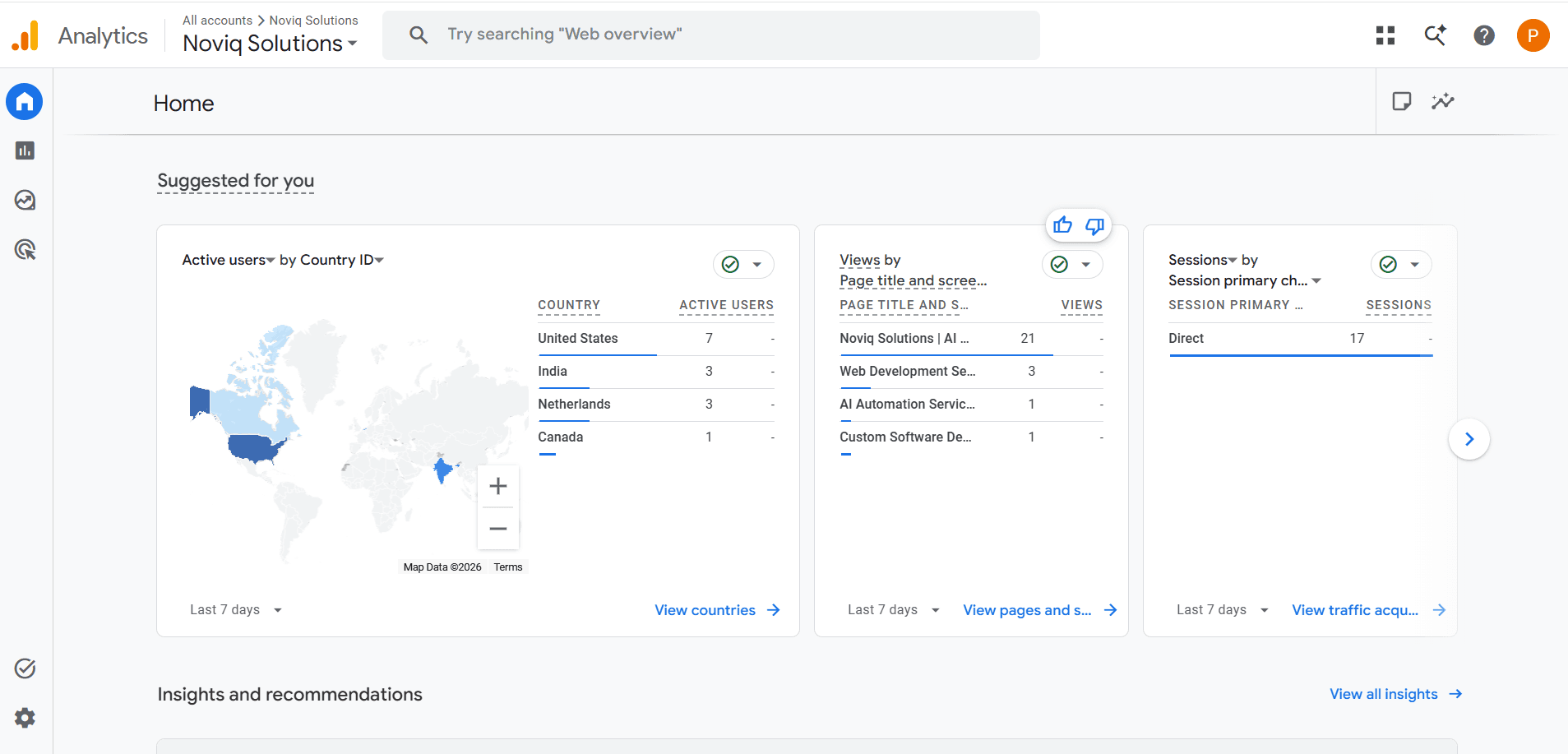Change the Country ID dimension dropdown

pyautogui.click(x=342, y=260)
